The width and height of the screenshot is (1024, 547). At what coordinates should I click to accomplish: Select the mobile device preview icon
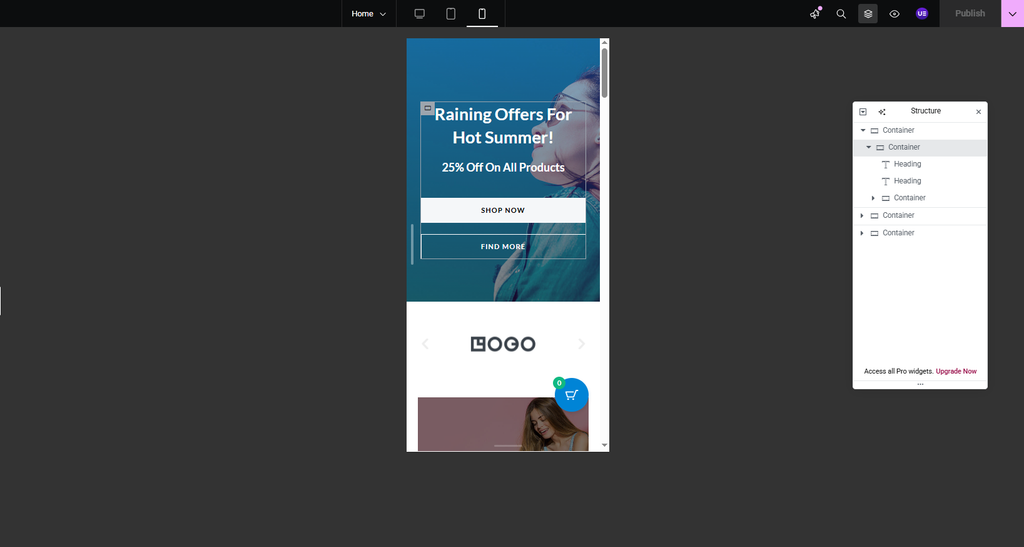[482, 14]
